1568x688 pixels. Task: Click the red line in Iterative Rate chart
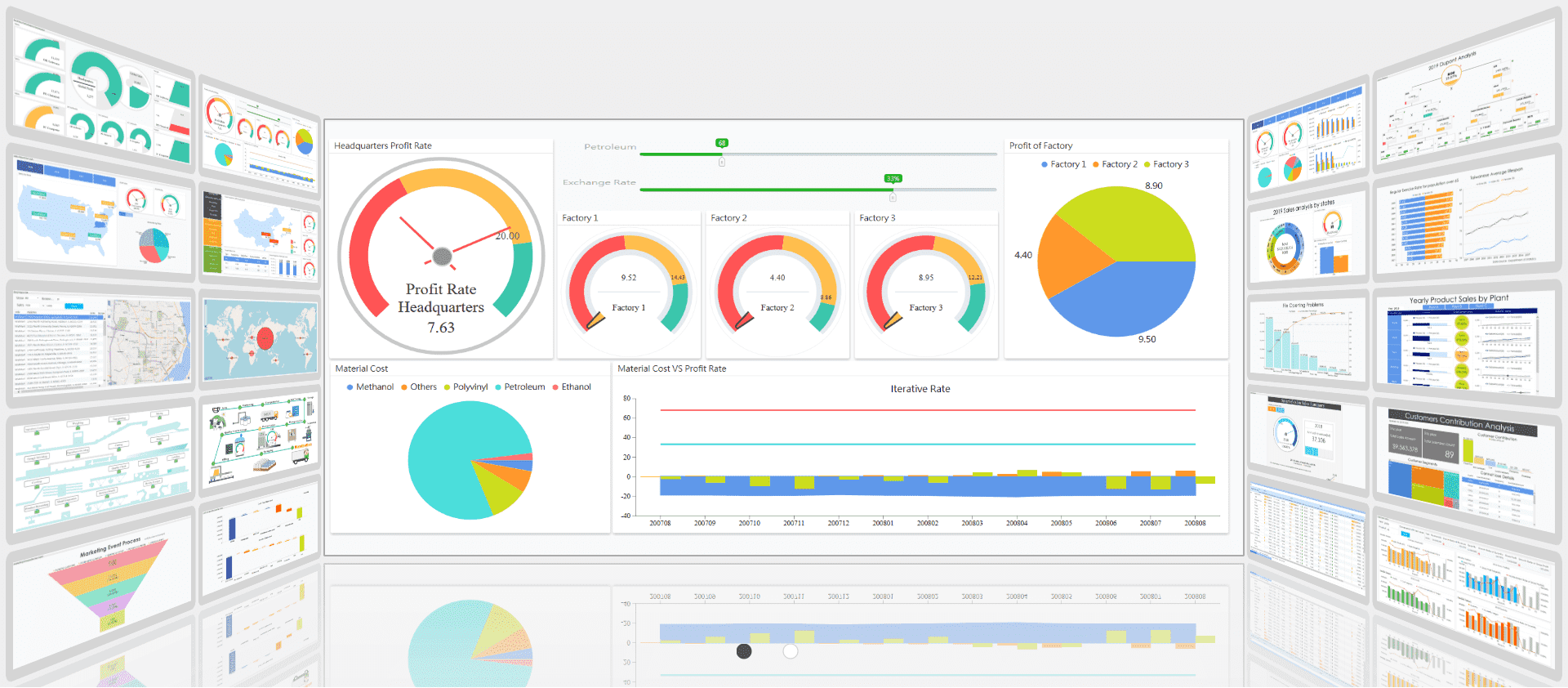point(928,410)
